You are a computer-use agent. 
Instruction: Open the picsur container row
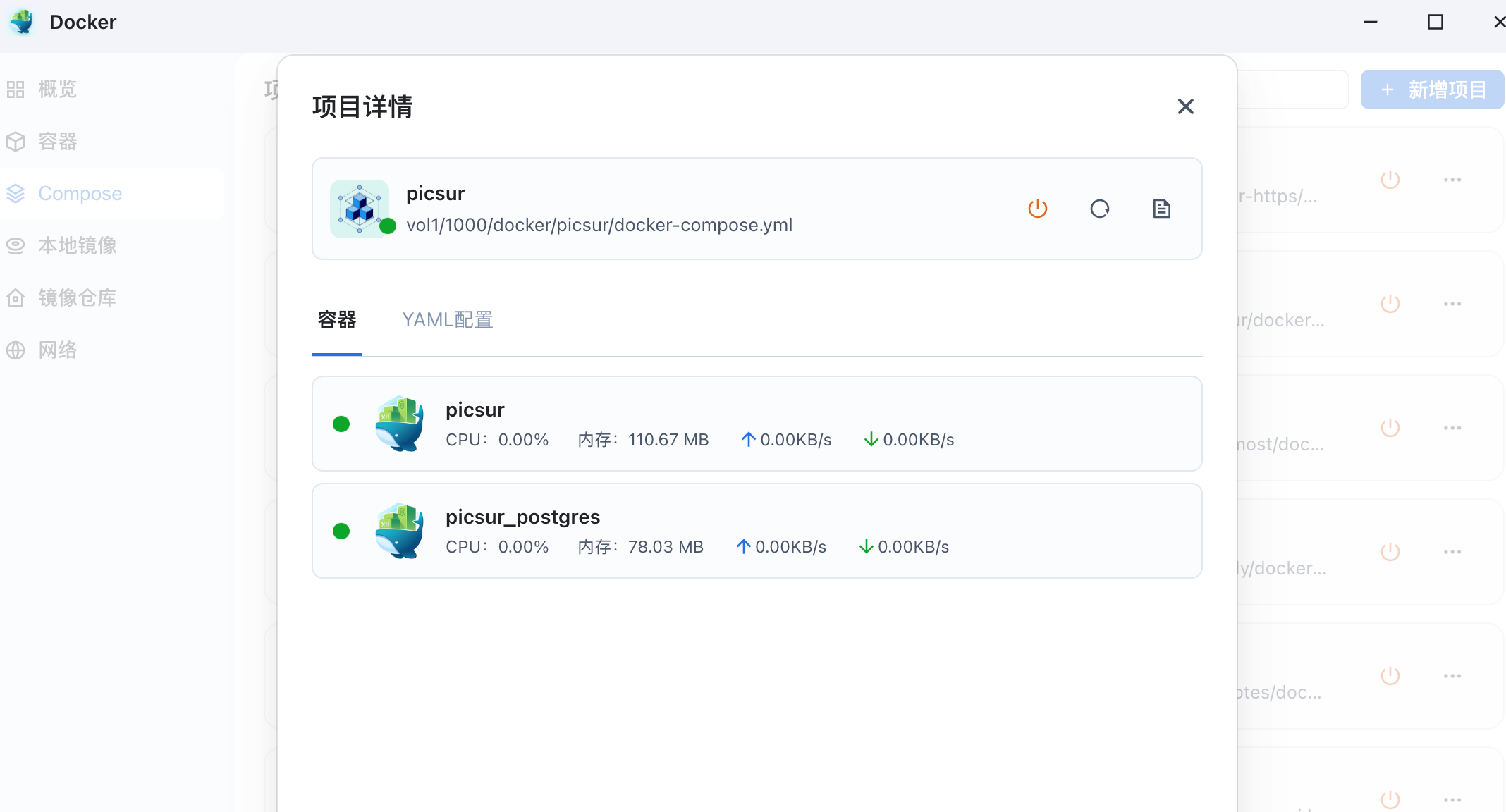tap(757, 424)
